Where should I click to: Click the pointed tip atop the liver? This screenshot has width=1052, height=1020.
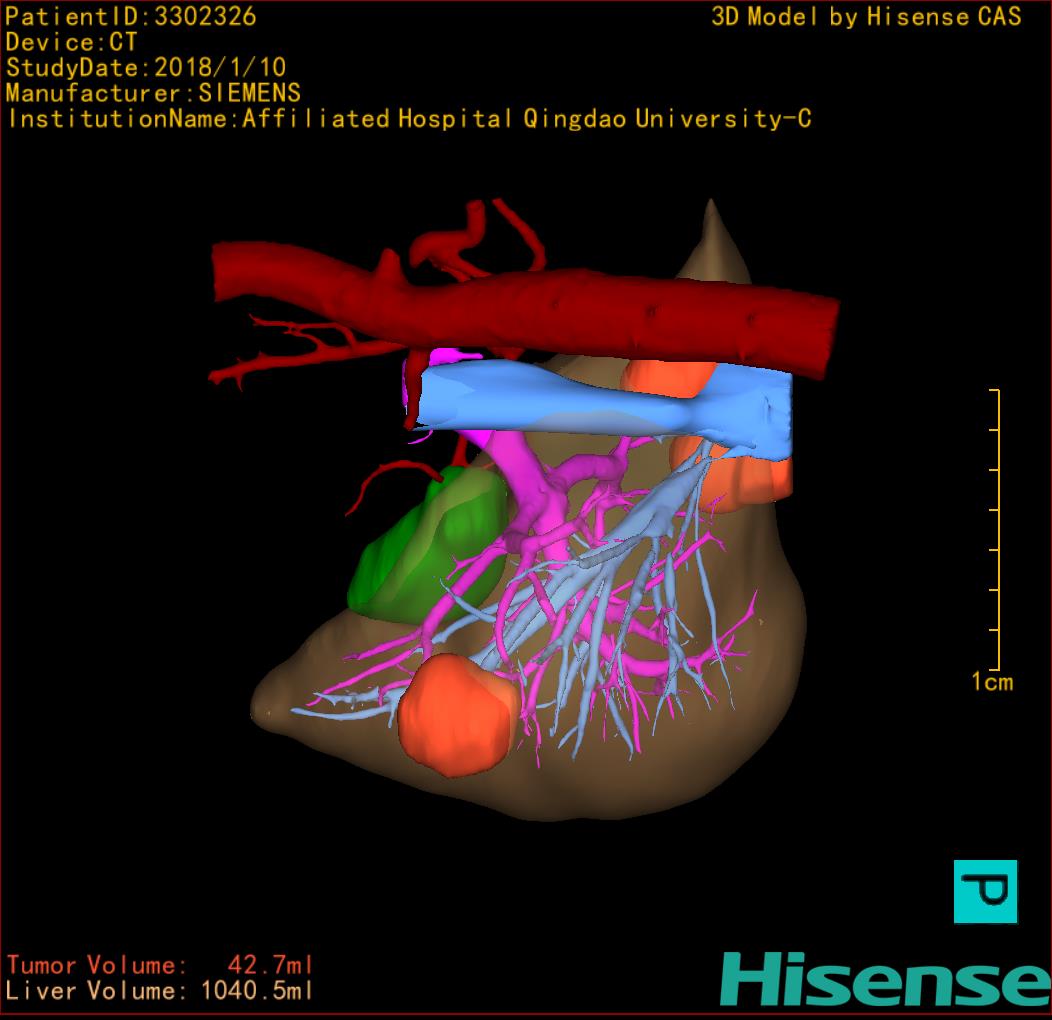tap(712, 225)
